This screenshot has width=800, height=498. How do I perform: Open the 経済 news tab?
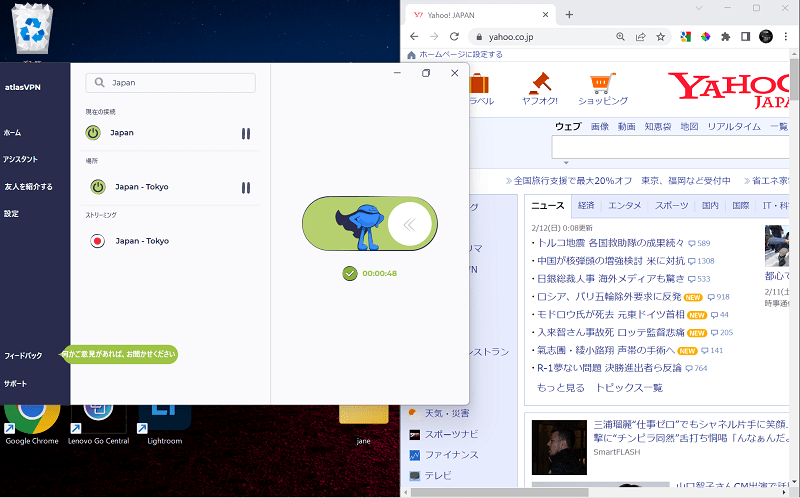click(586, 205)
